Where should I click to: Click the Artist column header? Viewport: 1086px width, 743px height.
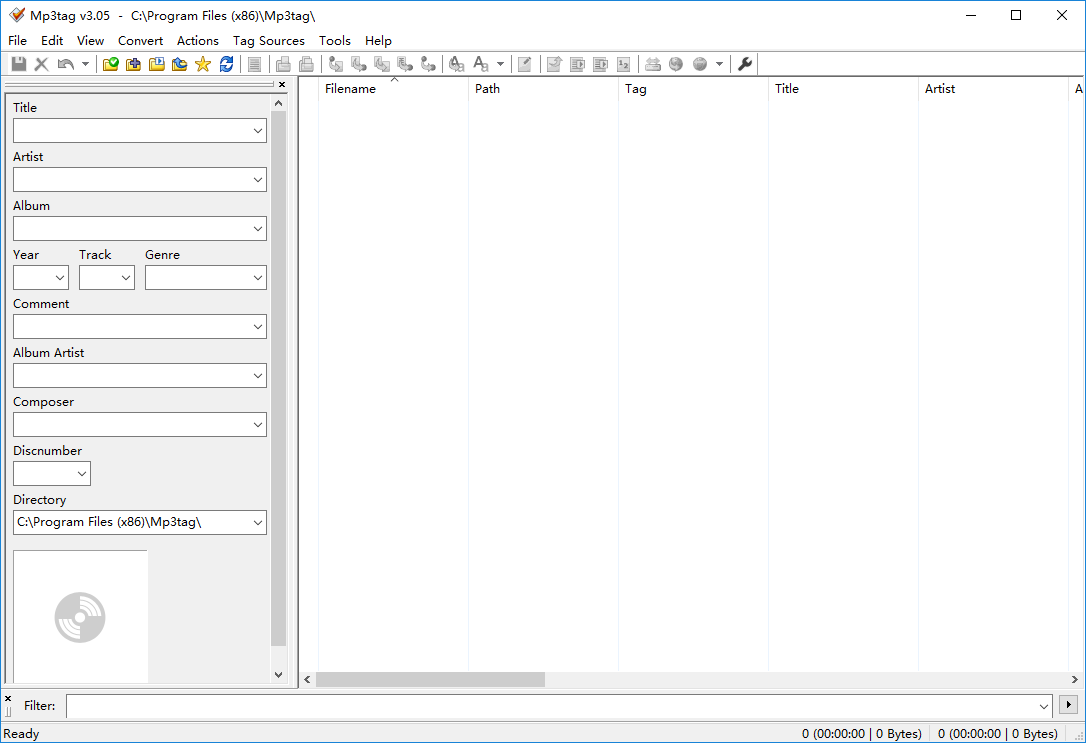point(940,89)
